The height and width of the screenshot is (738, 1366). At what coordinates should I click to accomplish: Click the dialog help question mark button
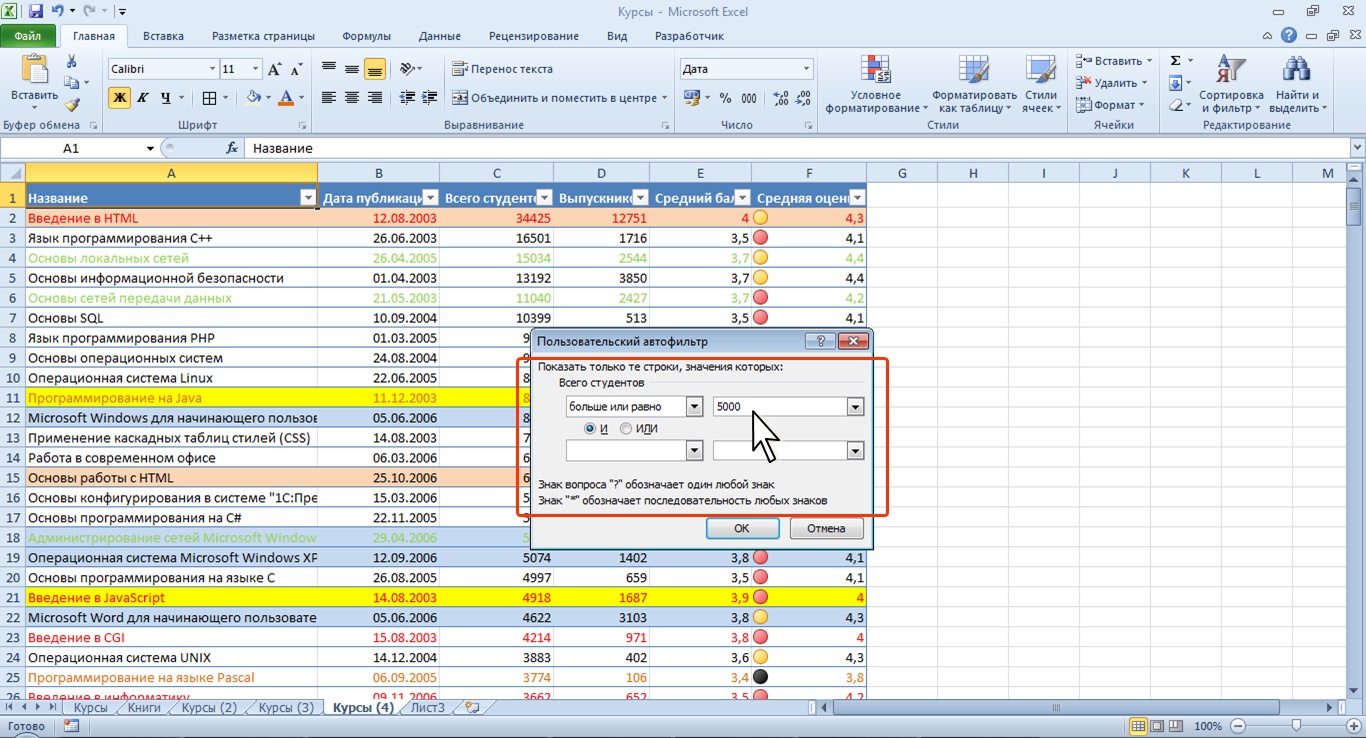(820, 341)
